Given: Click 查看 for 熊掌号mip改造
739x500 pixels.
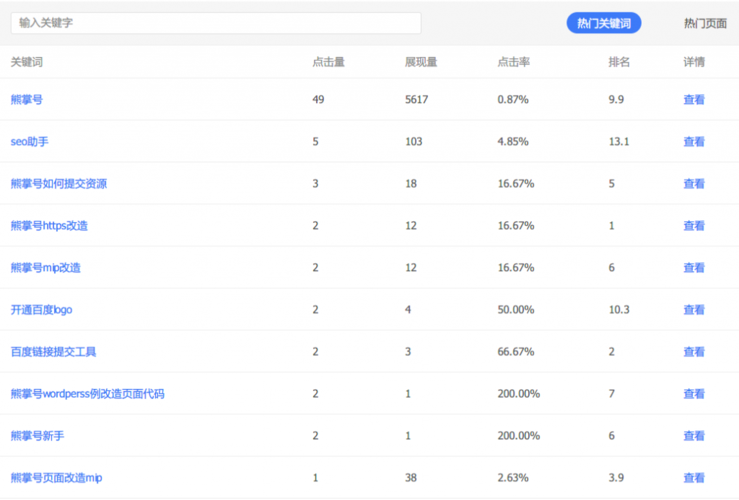Looking at the screenshot, I should point(694,267).
